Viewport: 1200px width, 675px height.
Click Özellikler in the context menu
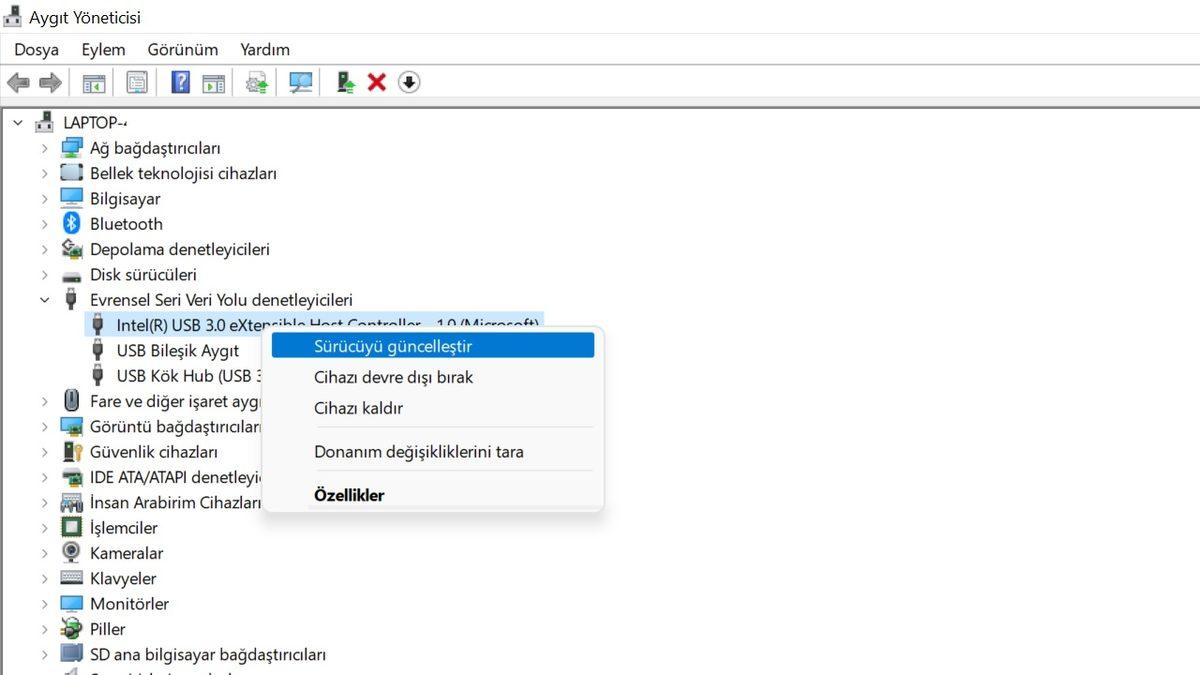[x=349, y=494]
